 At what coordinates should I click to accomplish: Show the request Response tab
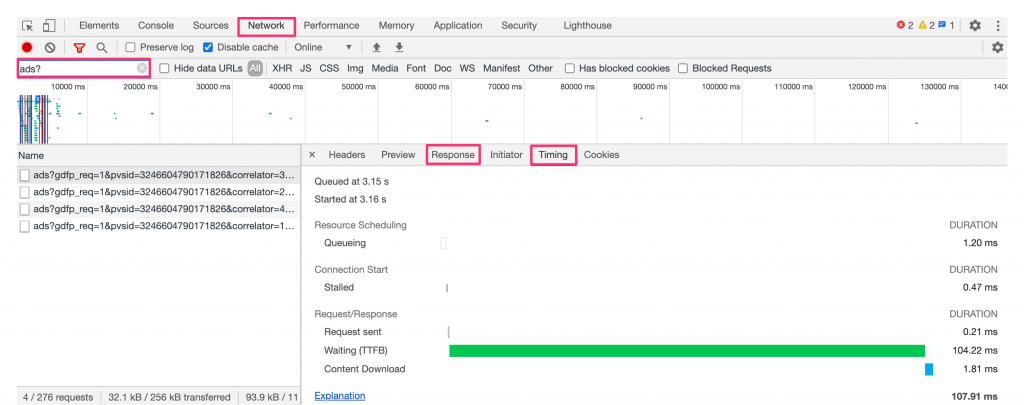[453, 155]
